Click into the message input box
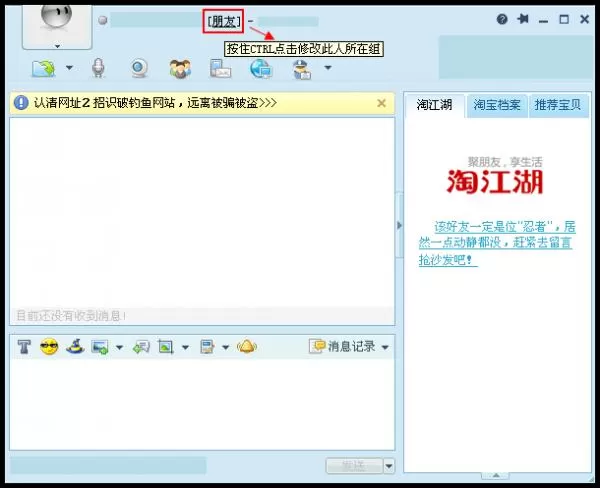Image resolution: width=600 pixels, height=488 pixels. click(202, 404)
